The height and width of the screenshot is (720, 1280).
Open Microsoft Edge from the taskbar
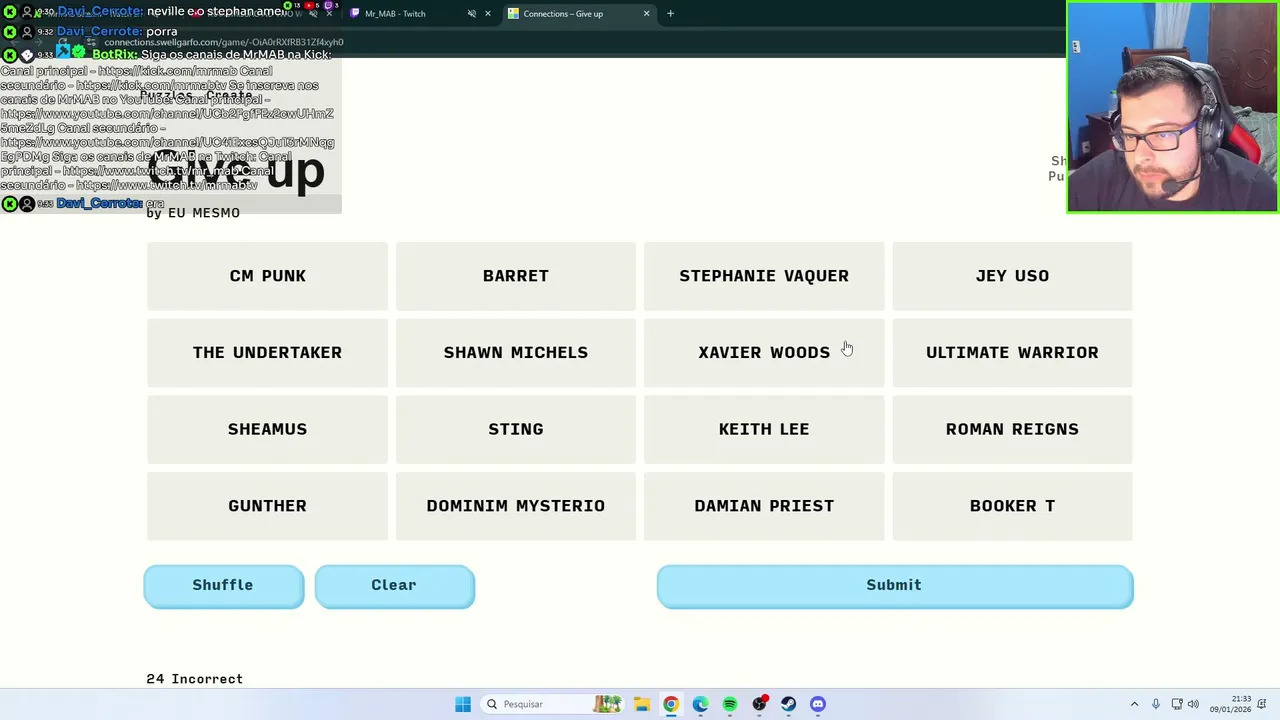point(700,704)
